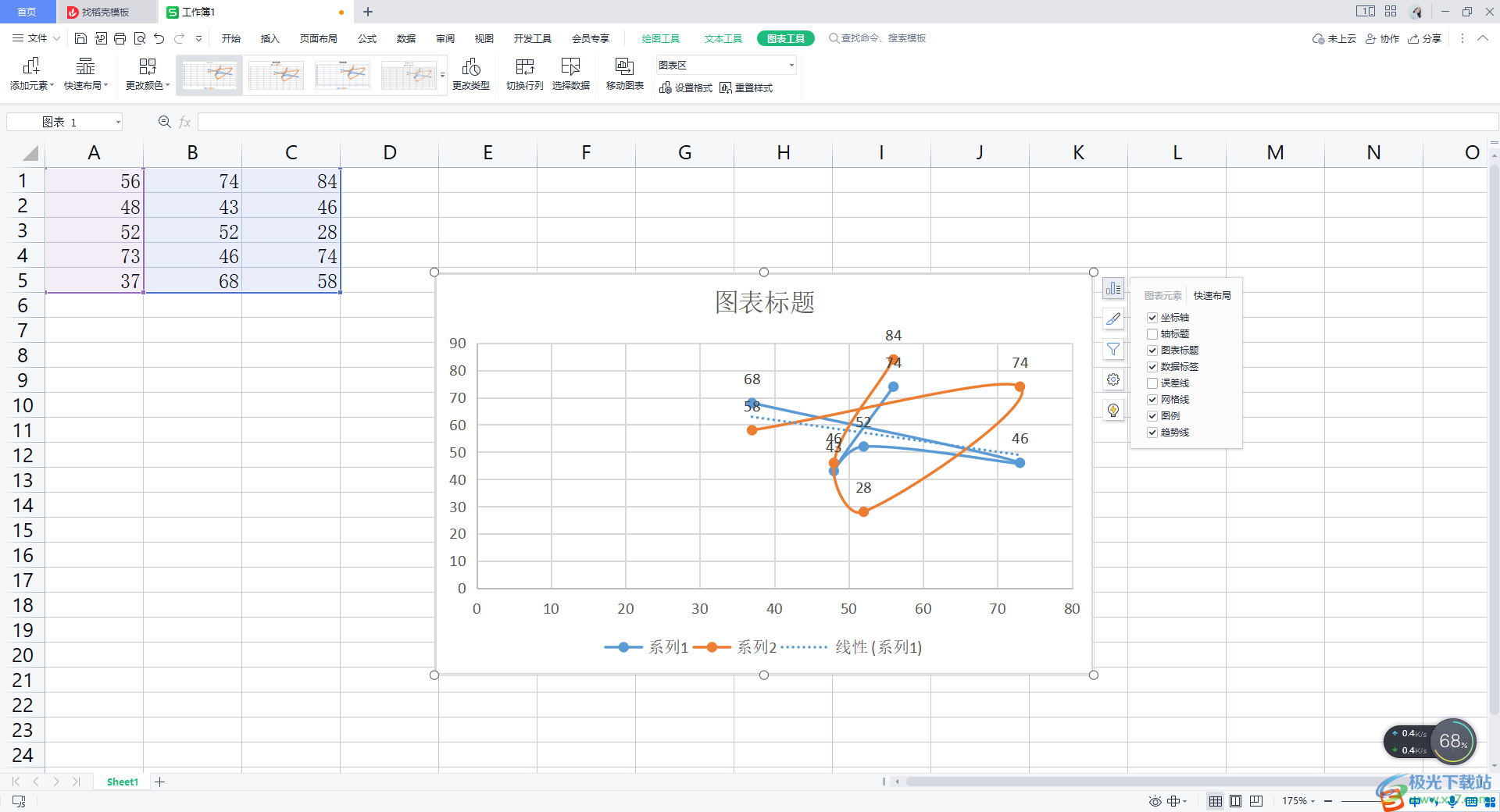Click the 协作 (Collaborate) button

point(1383,38)
